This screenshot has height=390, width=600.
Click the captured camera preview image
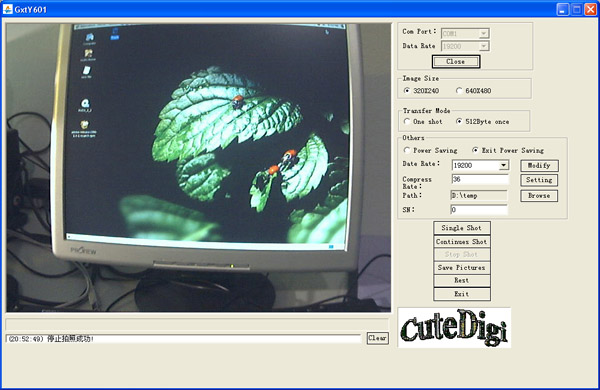198,168
